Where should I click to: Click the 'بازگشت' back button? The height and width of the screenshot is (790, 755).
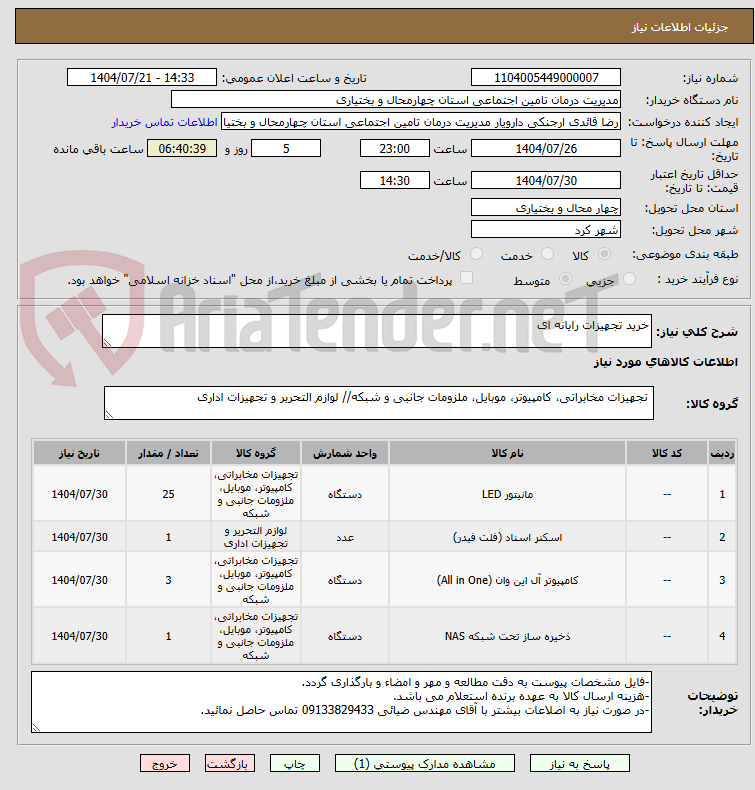tap(230, 763)
